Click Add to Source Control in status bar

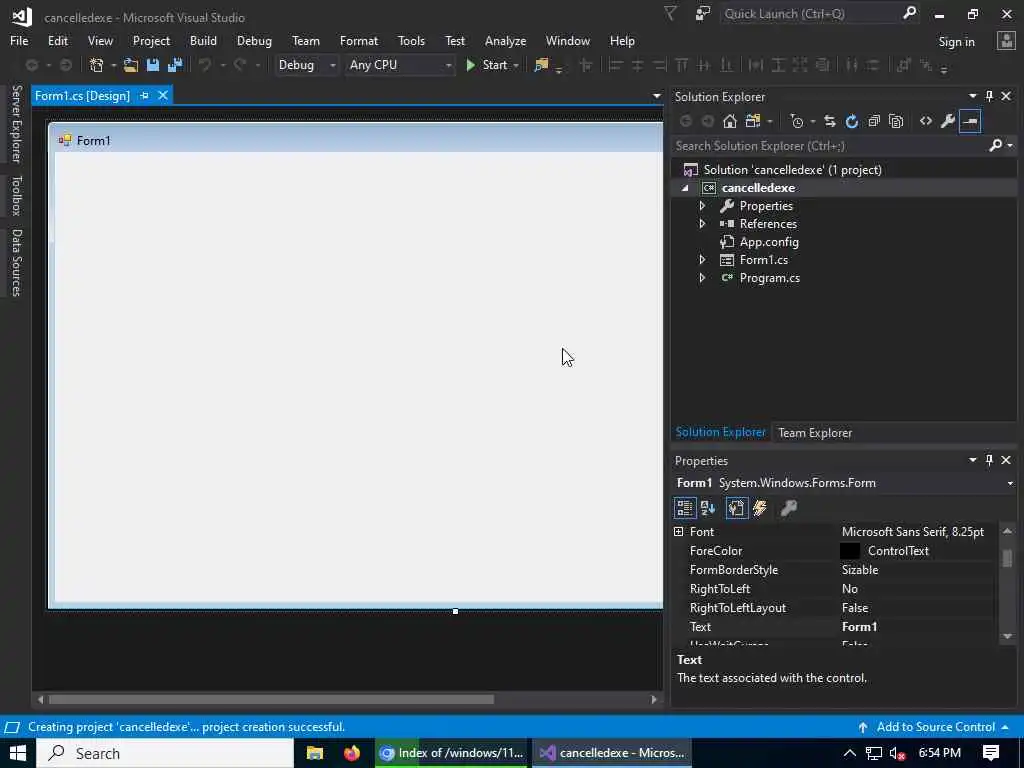(935, 727)
